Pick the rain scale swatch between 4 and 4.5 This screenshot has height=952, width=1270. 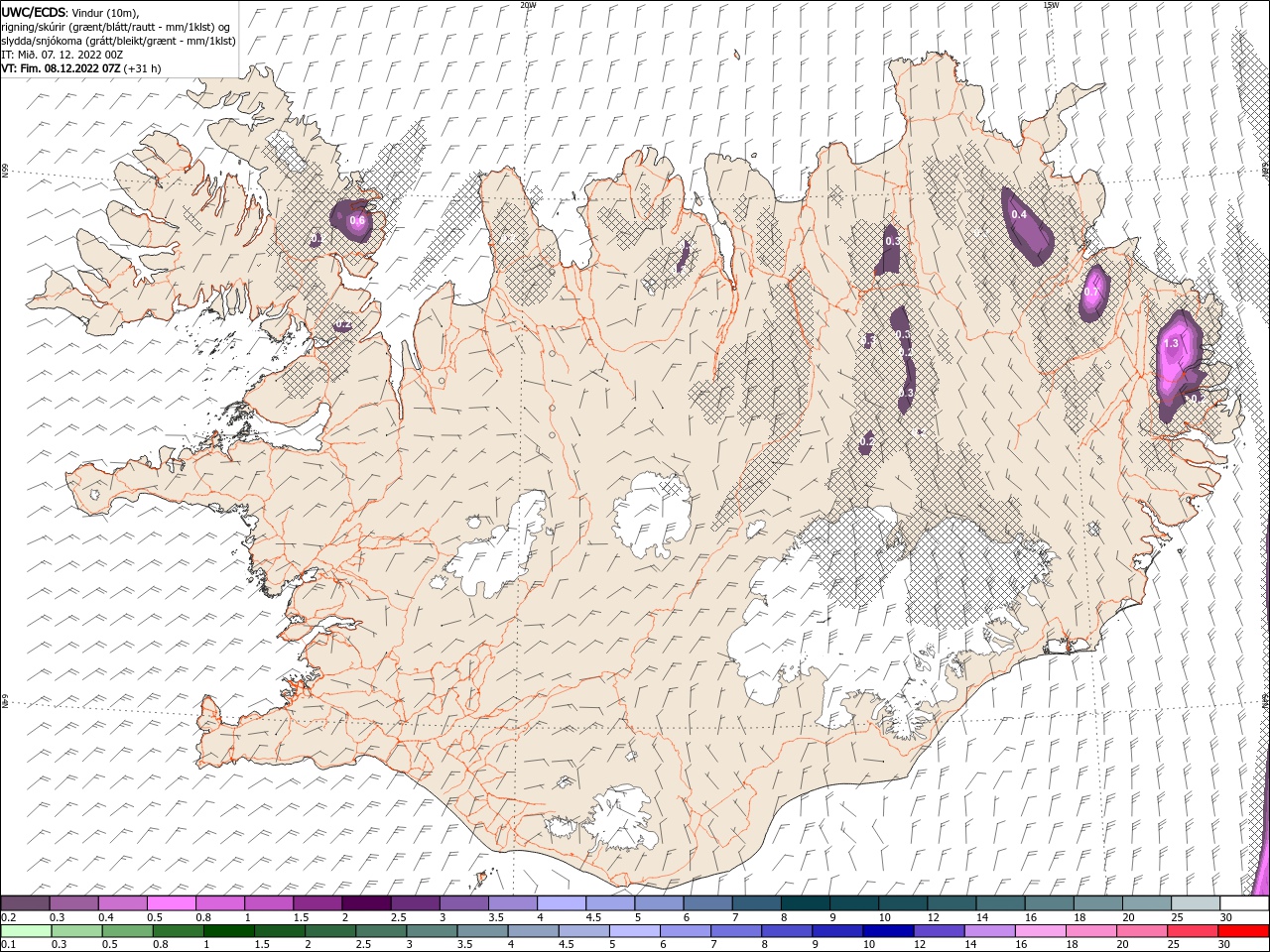533,931
